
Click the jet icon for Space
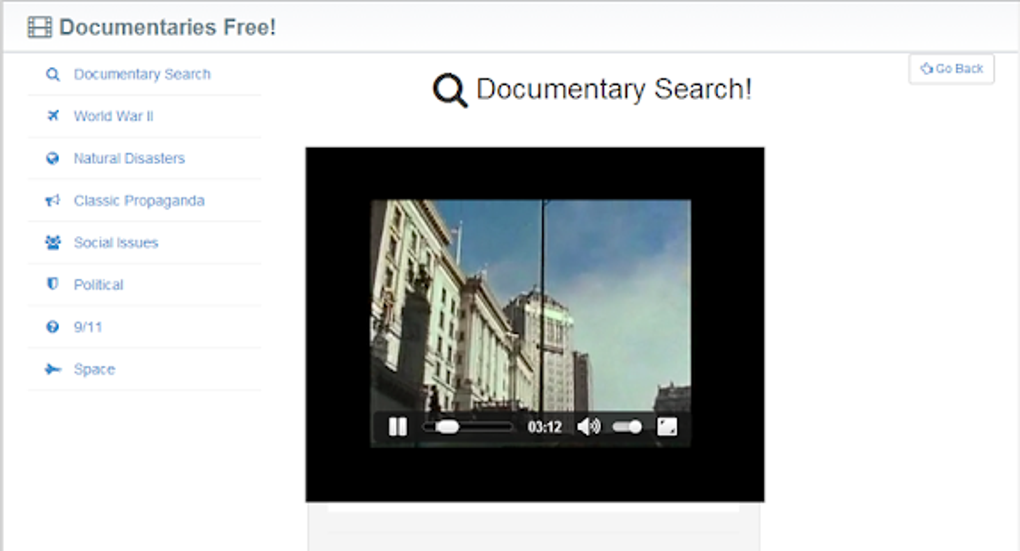click(53, 369)
